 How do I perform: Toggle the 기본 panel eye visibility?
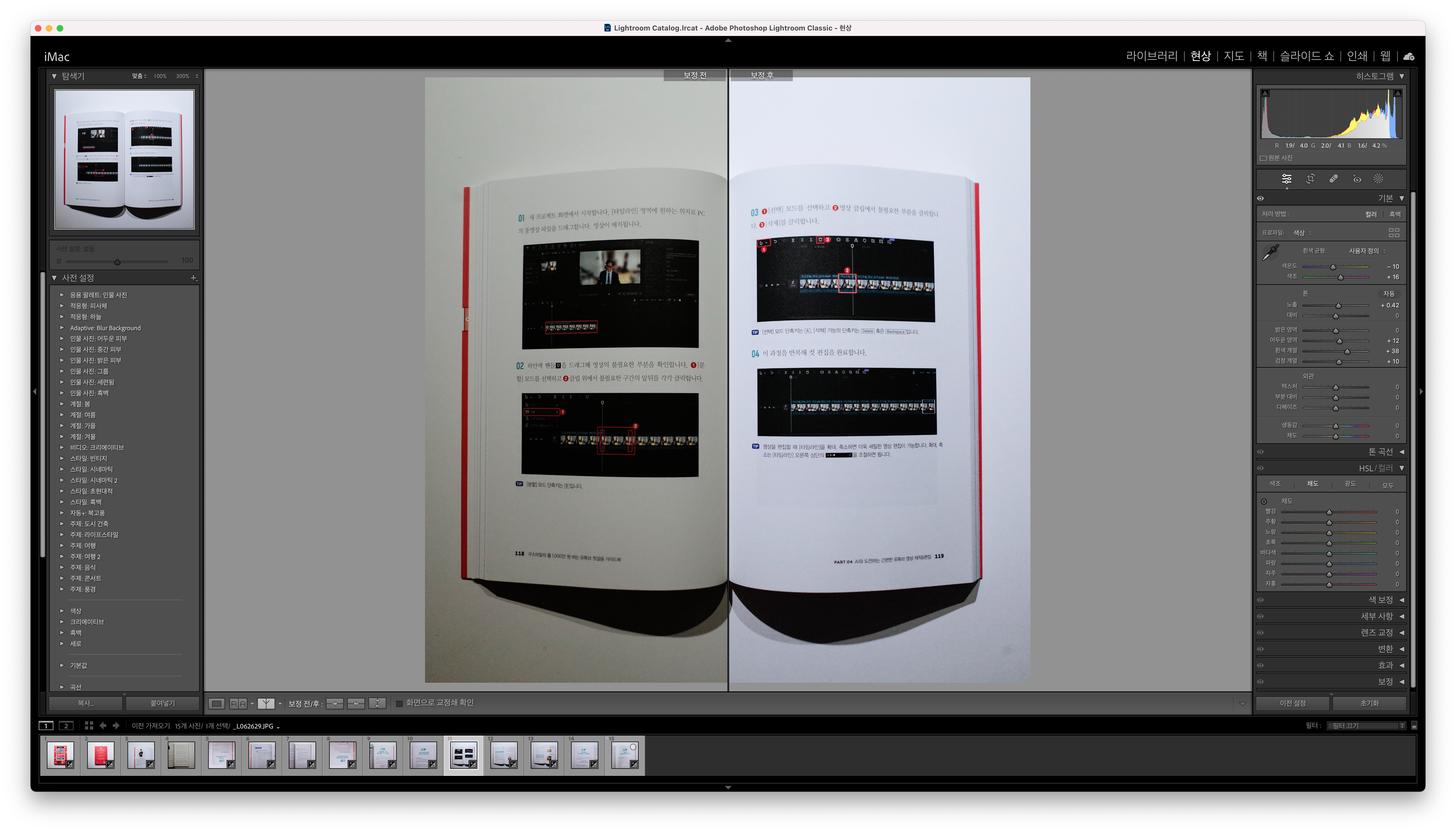click(x=1260, y=198)
